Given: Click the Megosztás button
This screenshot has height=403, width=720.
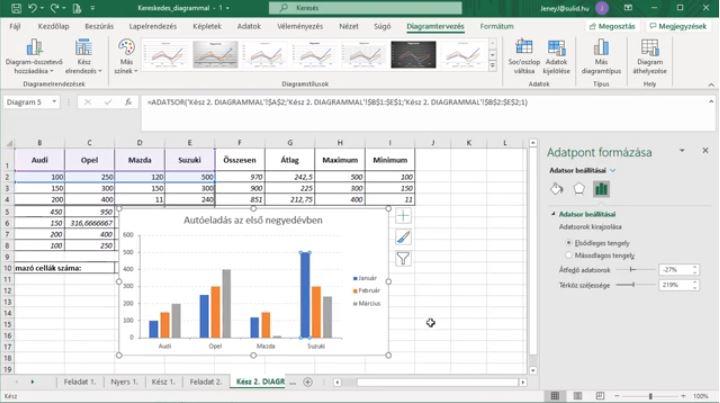Looking at the screenshot, I should [x=613, y=26].
